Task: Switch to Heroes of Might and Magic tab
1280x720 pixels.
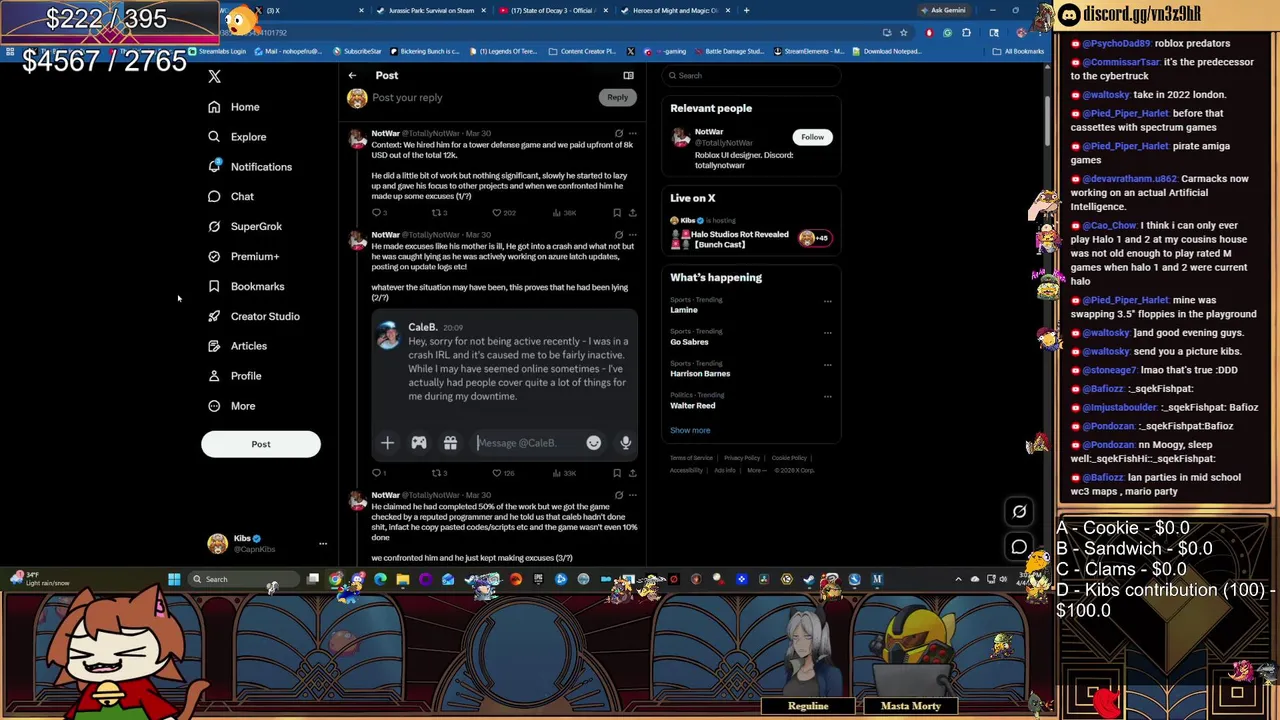Action: click(x=675, y=10)
